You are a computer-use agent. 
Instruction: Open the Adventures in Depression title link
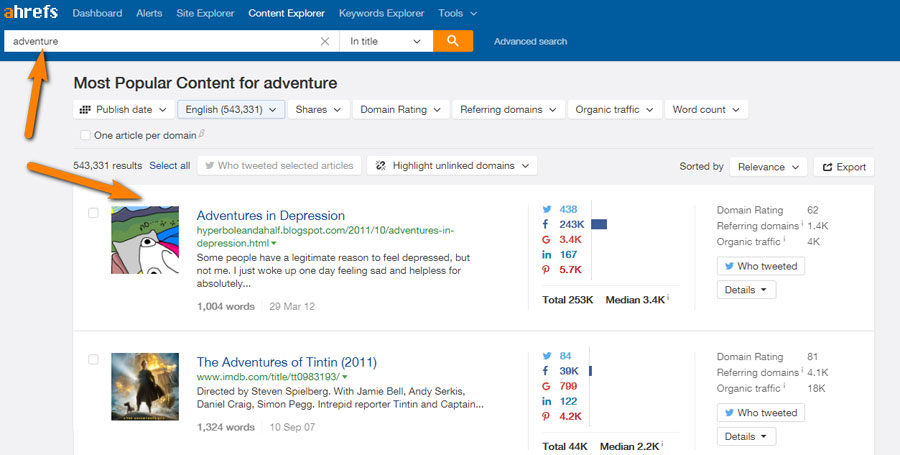270,216
